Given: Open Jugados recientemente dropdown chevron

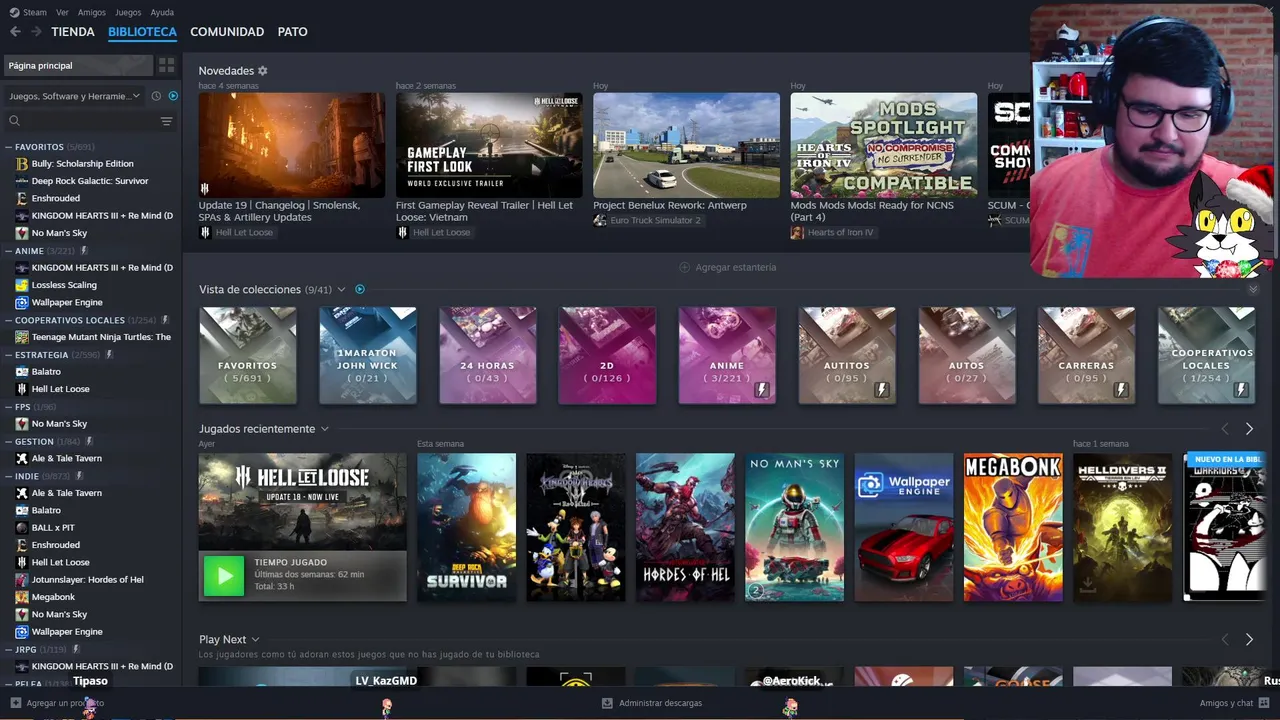Looking at the screenshot, I should pyautogui.click(x=324, y=429).
